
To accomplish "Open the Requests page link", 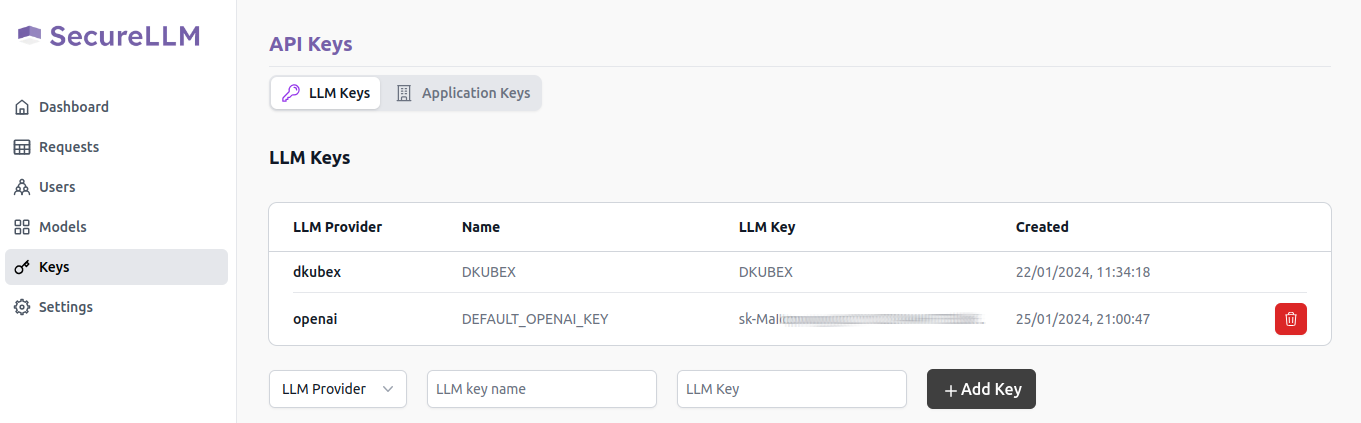I will tap(69, 147).
